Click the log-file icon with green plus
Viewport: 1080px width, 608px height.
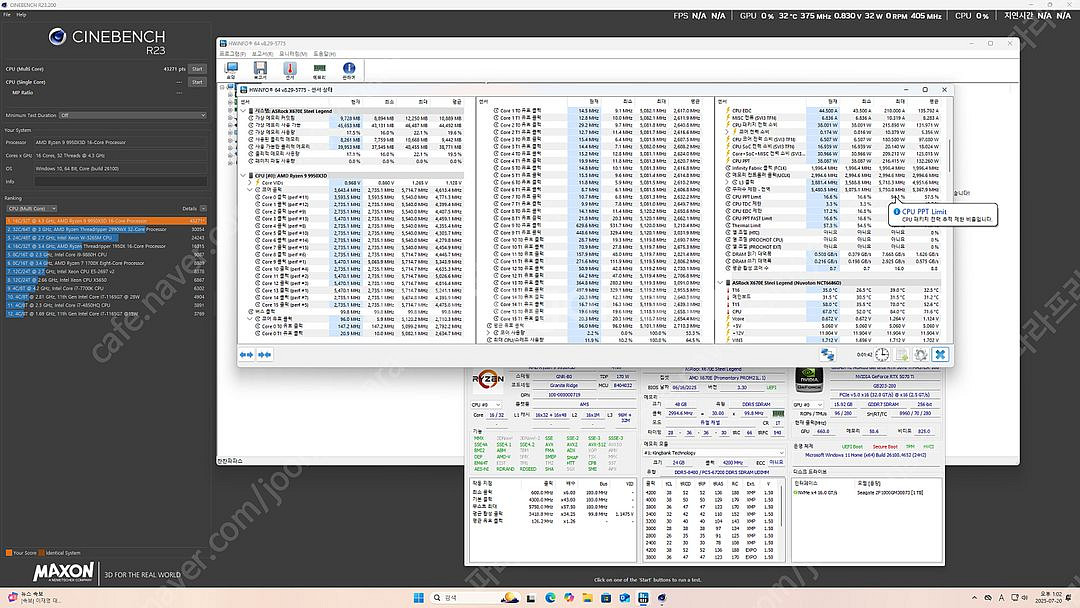[901, 355]
